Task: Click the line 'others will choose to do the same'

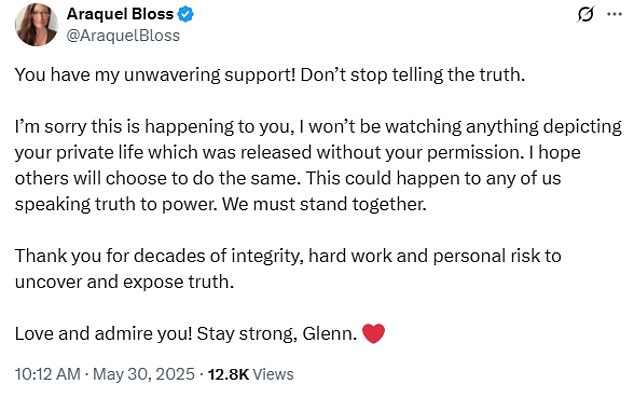Action: pos(288,178)
